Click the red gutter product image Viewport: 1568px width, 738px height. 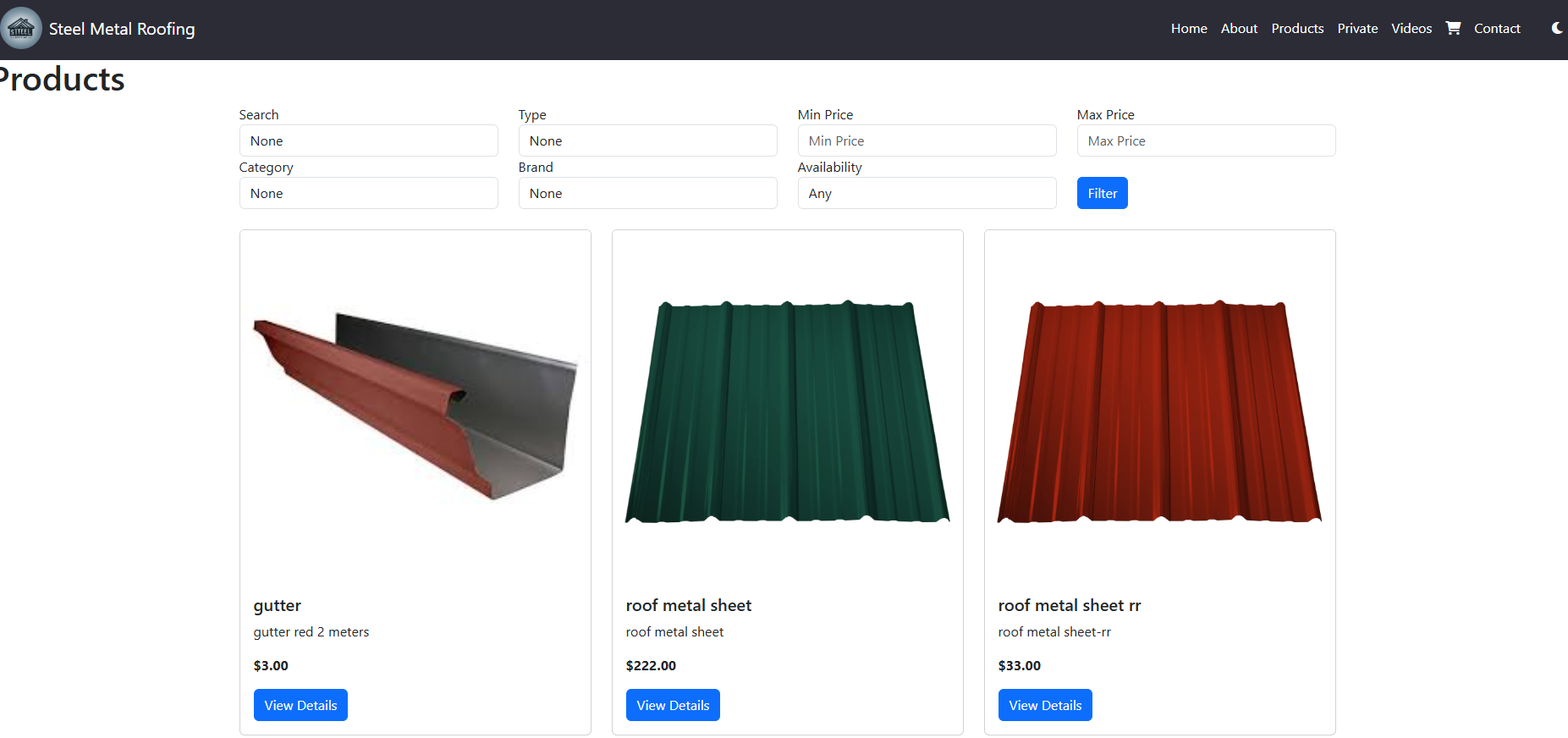tap(415, 406)
